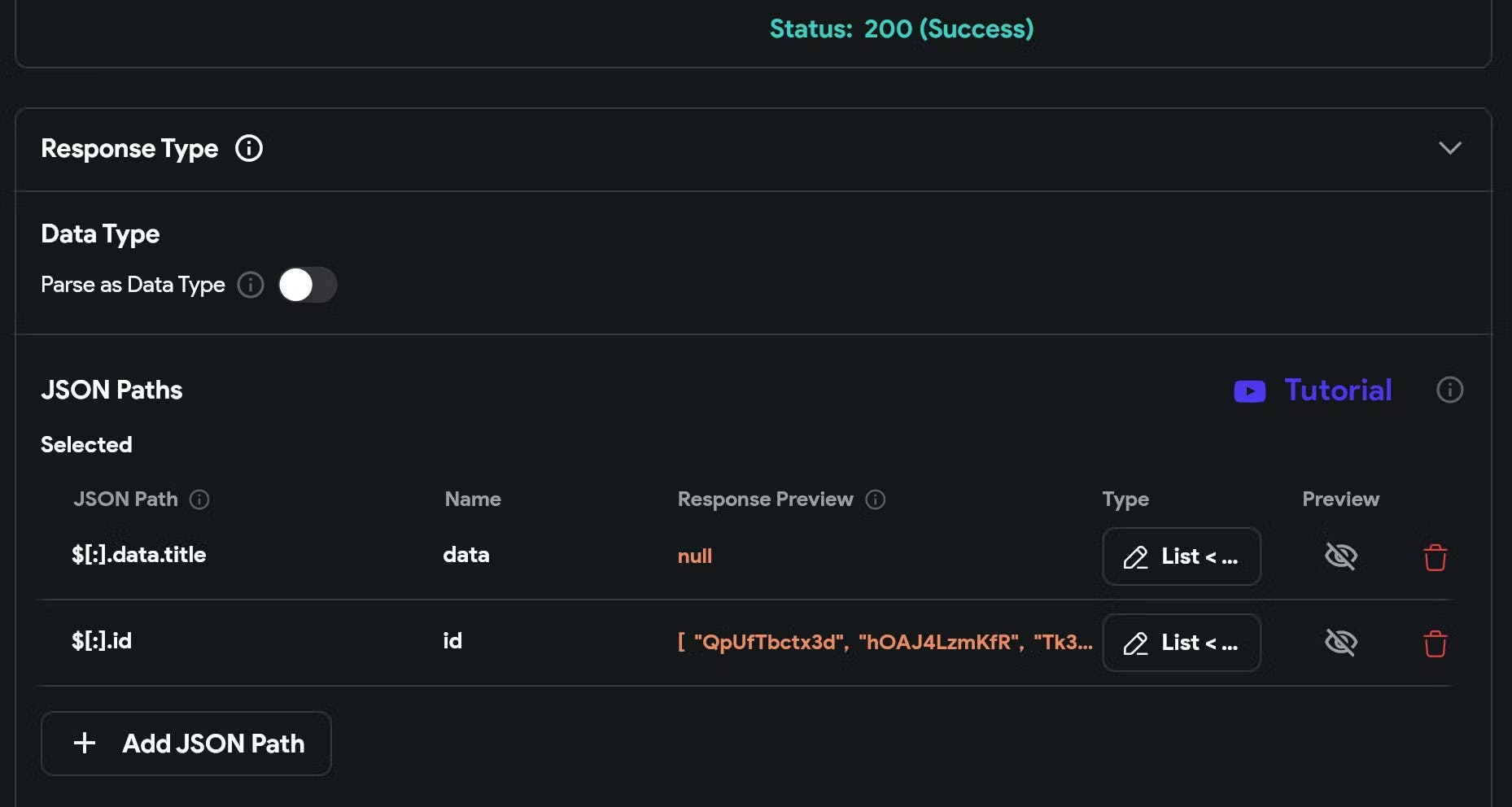The height and width of the screenshot is (807, 1512).
Task: Open the Tutorial link
Action: point(1337,390)
